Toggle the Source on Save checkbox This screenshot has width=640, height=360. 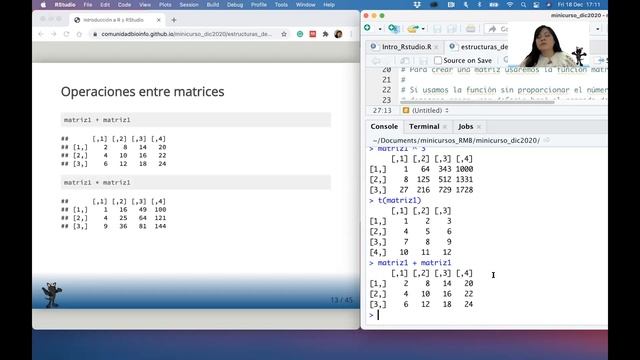click(438, 60)
